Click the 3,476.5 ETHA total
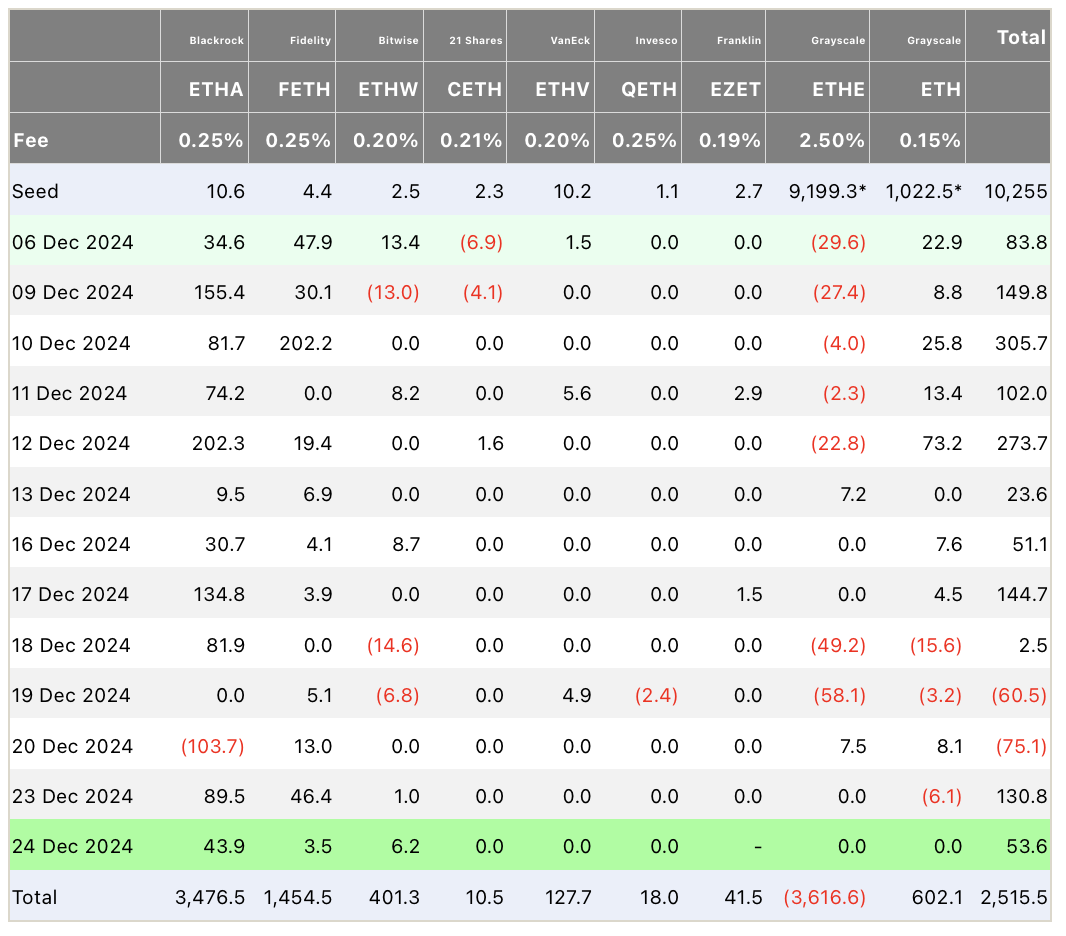This screenshot has width=1066, height=936. coord(210,897)
